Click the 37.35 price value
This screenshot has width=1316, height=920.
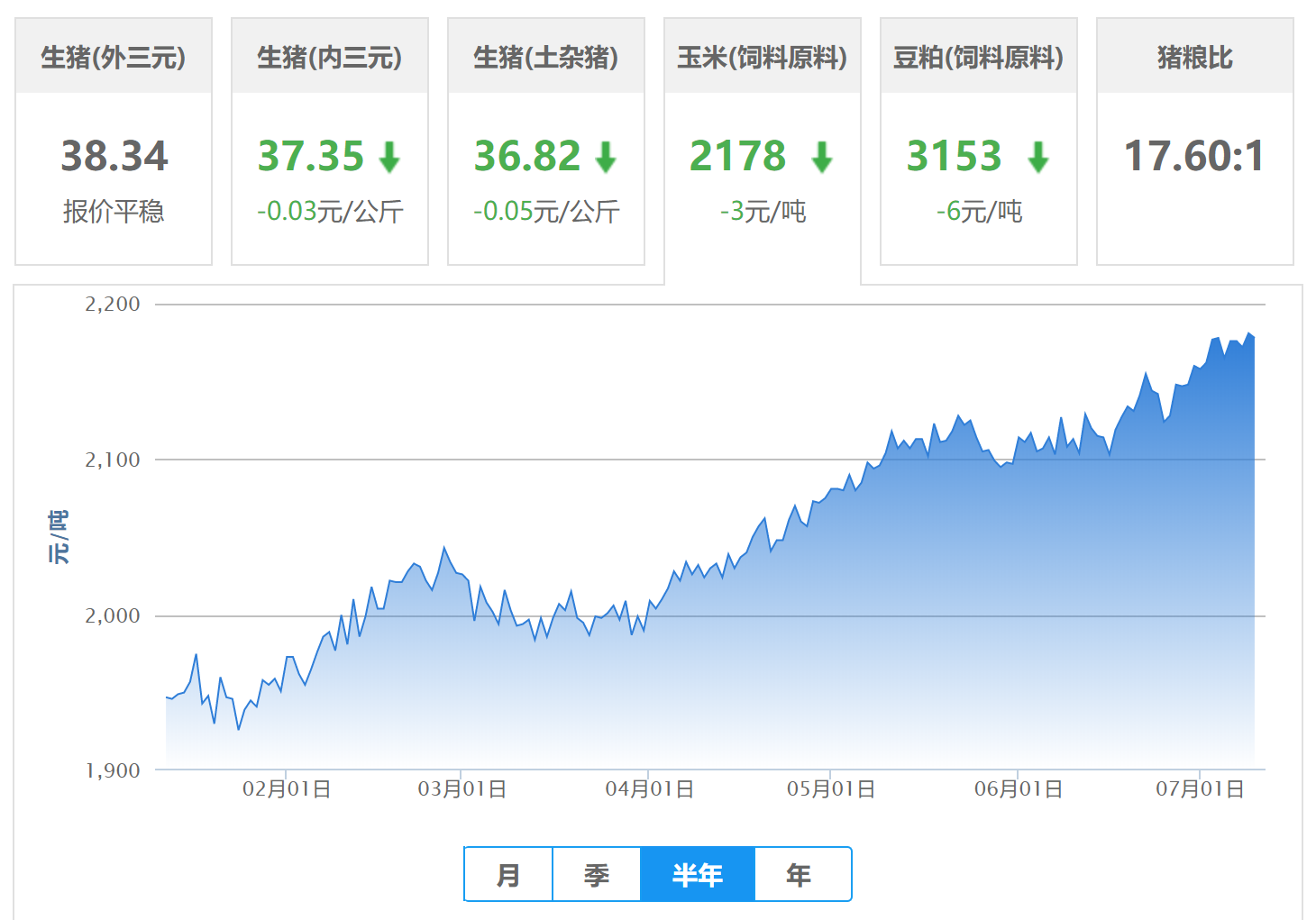tap(311, 156)
